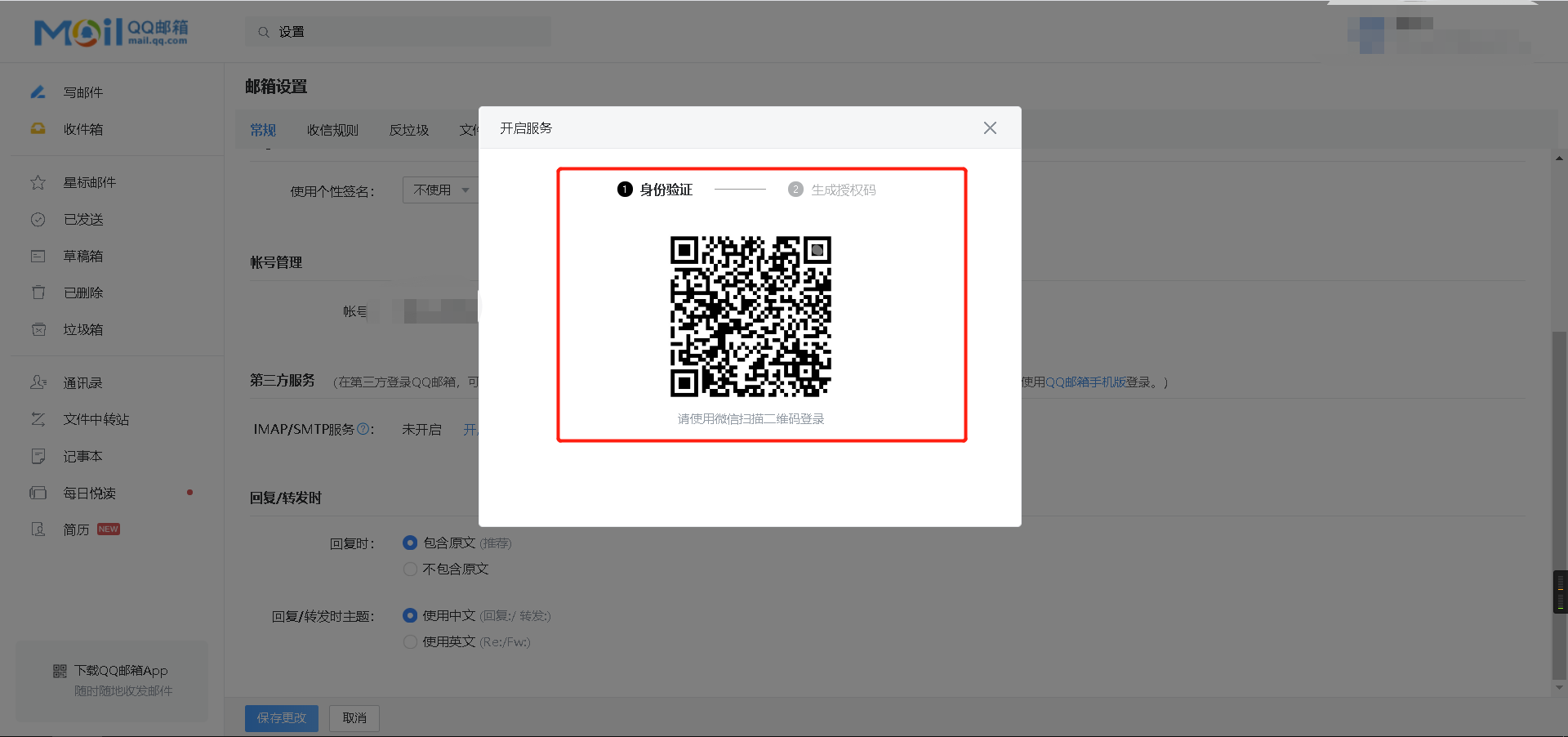Switch to the 反垃圾 tab
This screenshot has width=1568, height=737.
(408, 130)
